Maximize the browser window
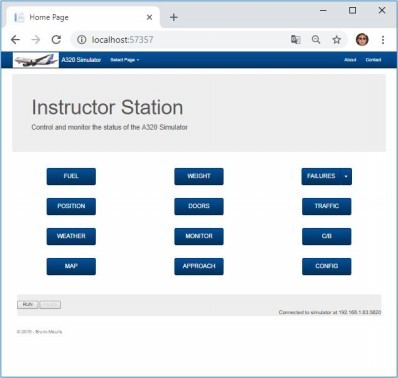The width and height of the screenshot is (398, 378). 352,10
